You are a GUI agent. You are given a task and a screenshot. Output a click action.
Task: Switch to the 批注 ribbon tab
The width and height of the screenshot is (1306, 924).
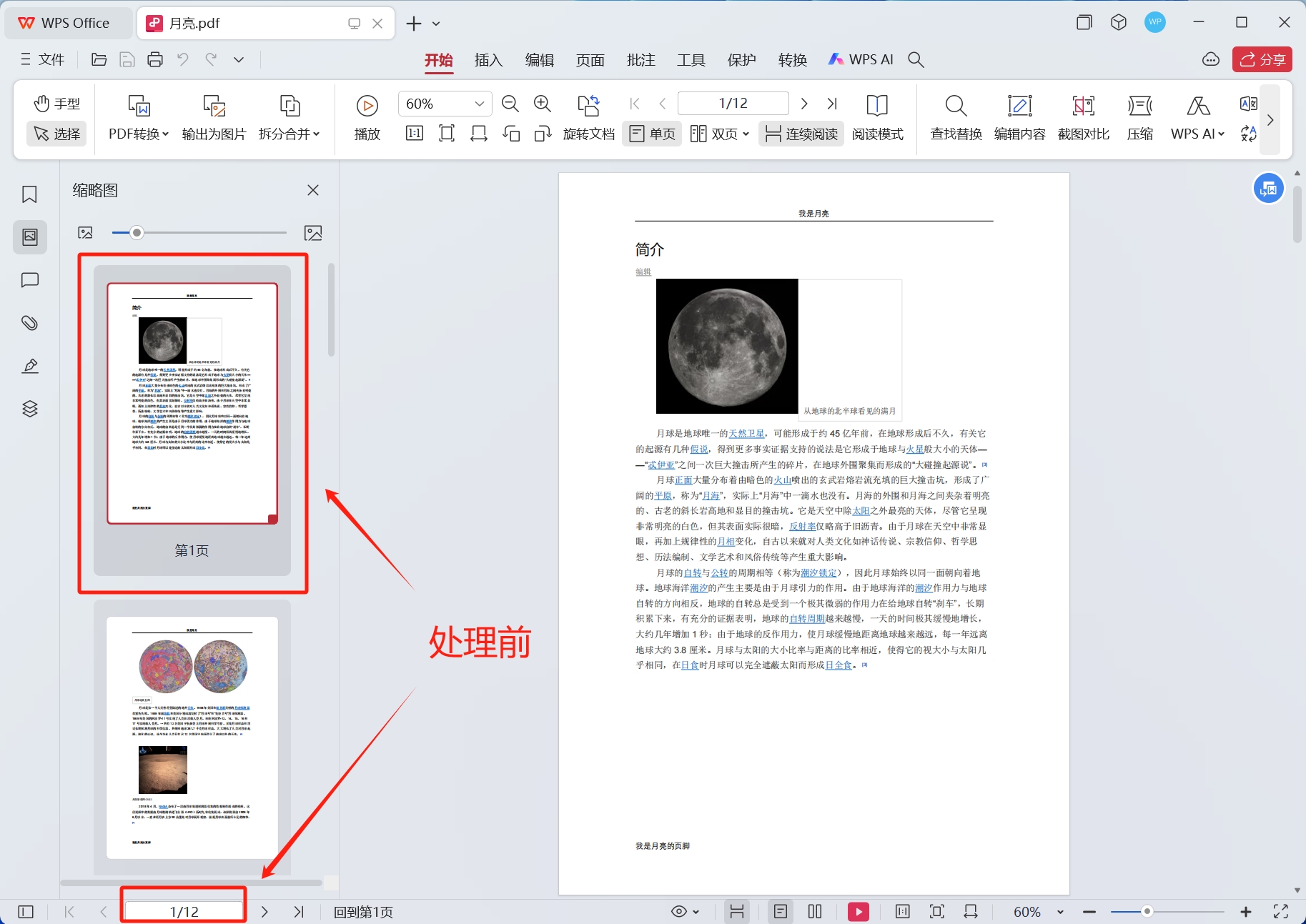(x=640, y=60)
